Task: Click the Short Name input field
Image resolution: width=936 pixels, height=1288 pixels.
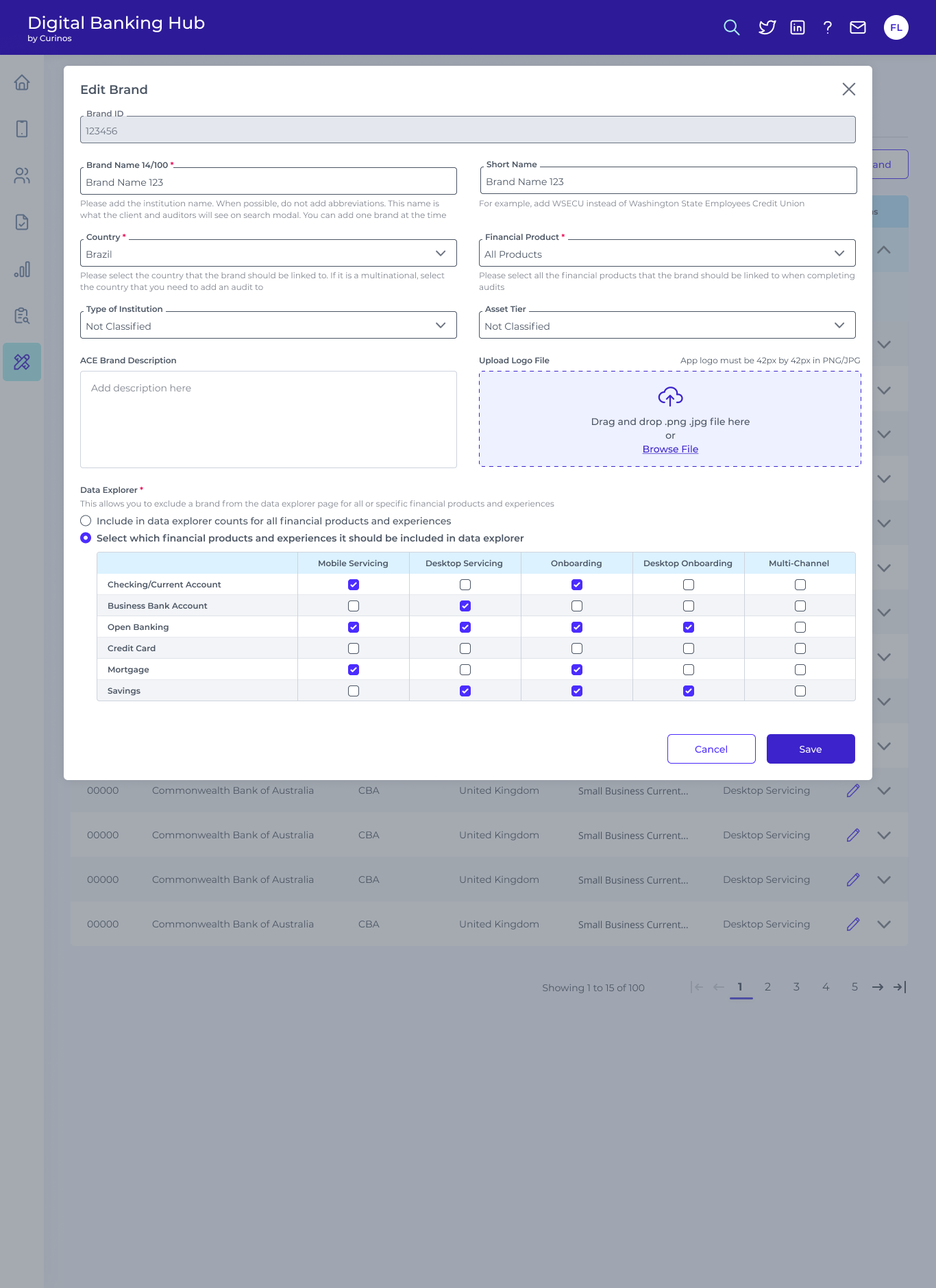Action: (669, 181)
